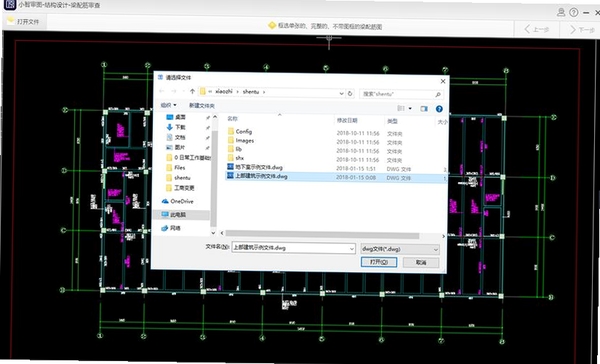Screen dimensions: 600x364
Task: Go to 上一步 previous step
Action: coord(537,29)
